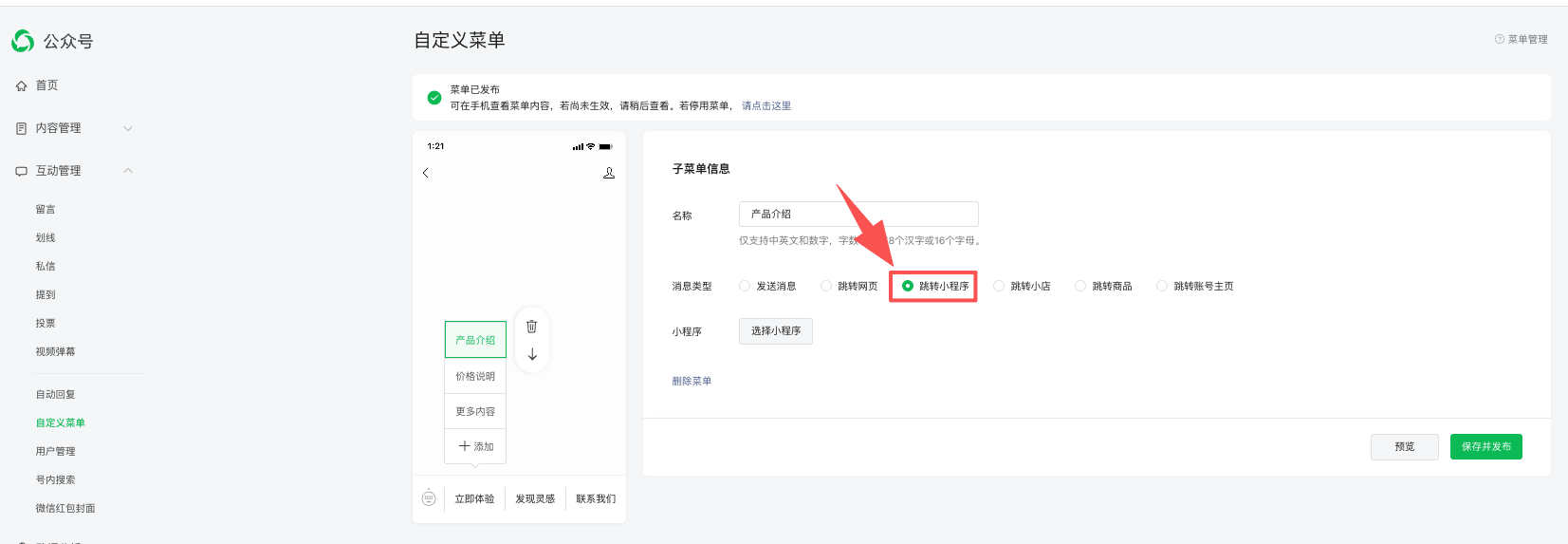Image resolution: width=1568 pixels, height=544 pixels.
Task: Go to 自动回复 in the sidebar
Action: pos(56,394)
